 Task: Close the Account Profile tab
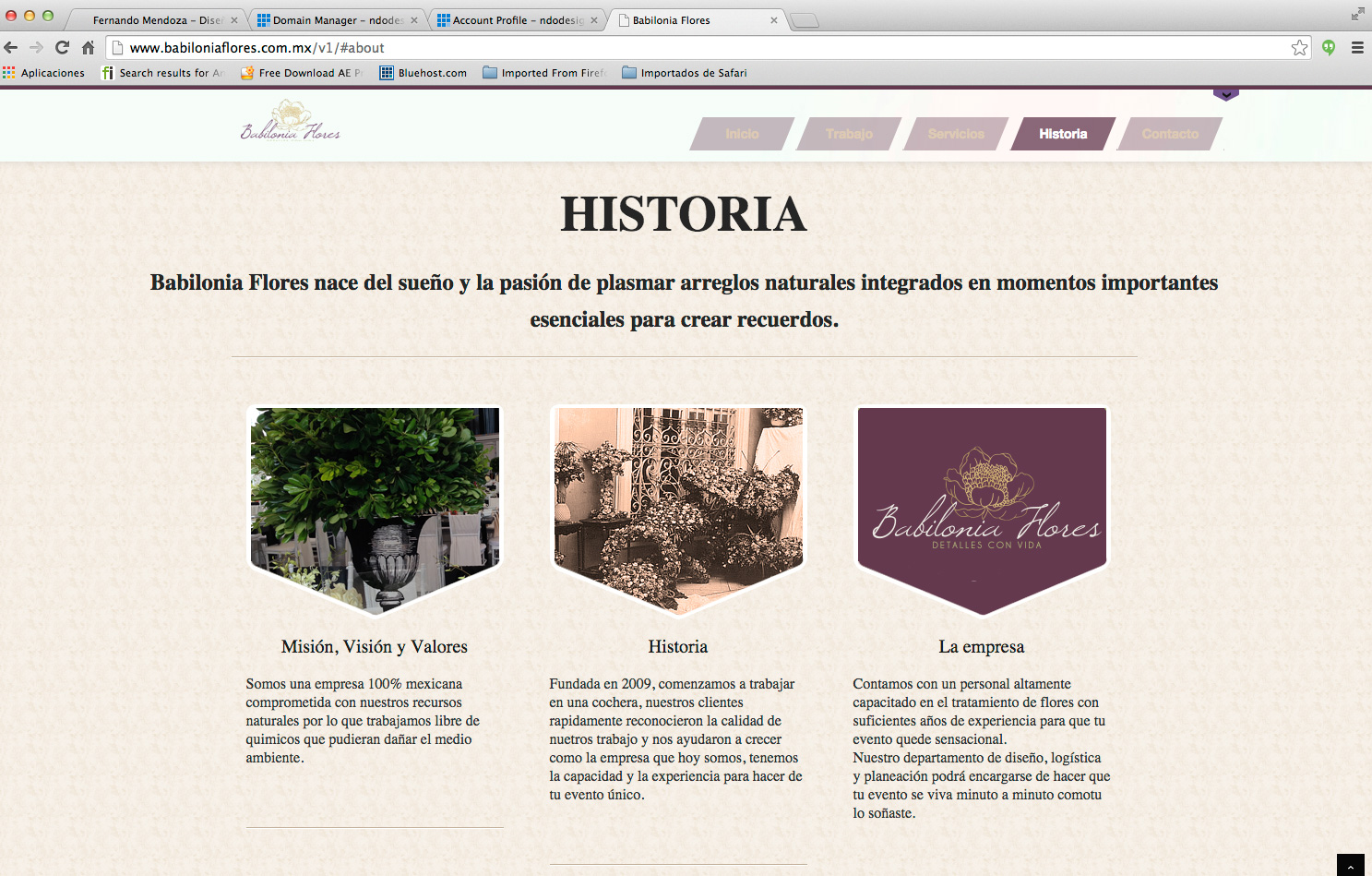594,20
